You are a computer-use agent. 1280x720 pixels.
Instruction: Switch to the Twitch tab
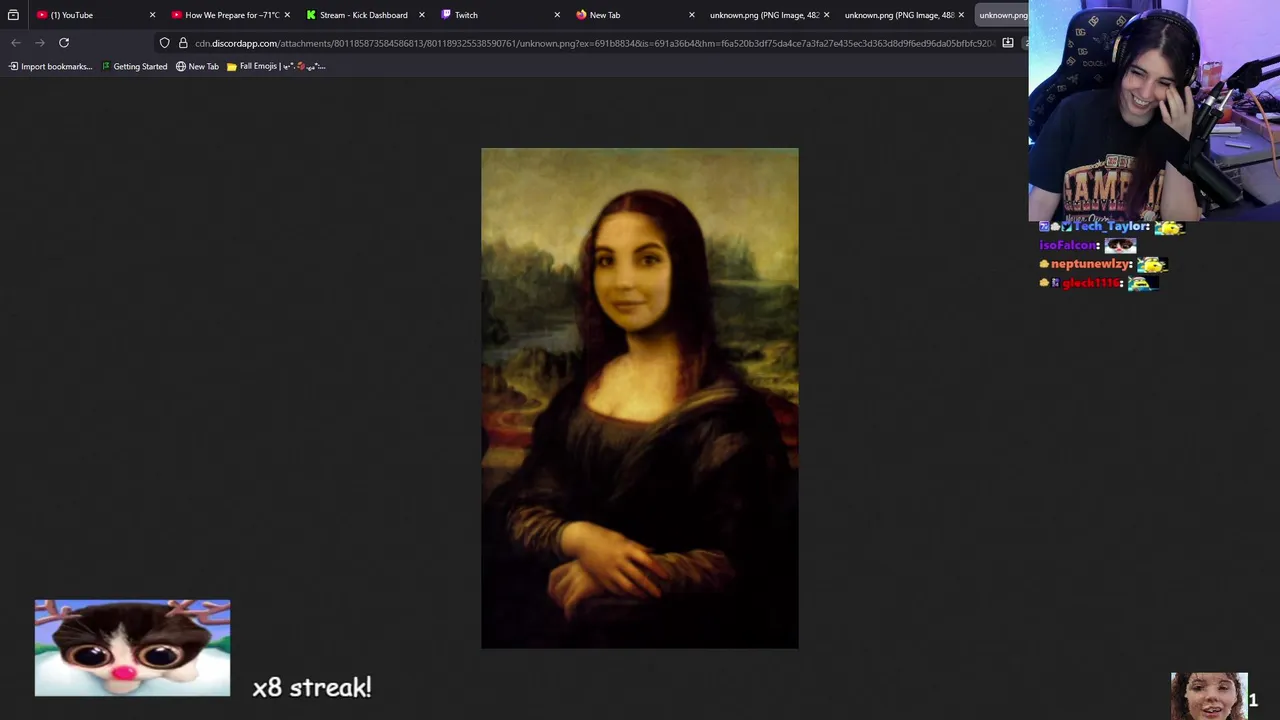pyautogui.click(x=500, y=15)
